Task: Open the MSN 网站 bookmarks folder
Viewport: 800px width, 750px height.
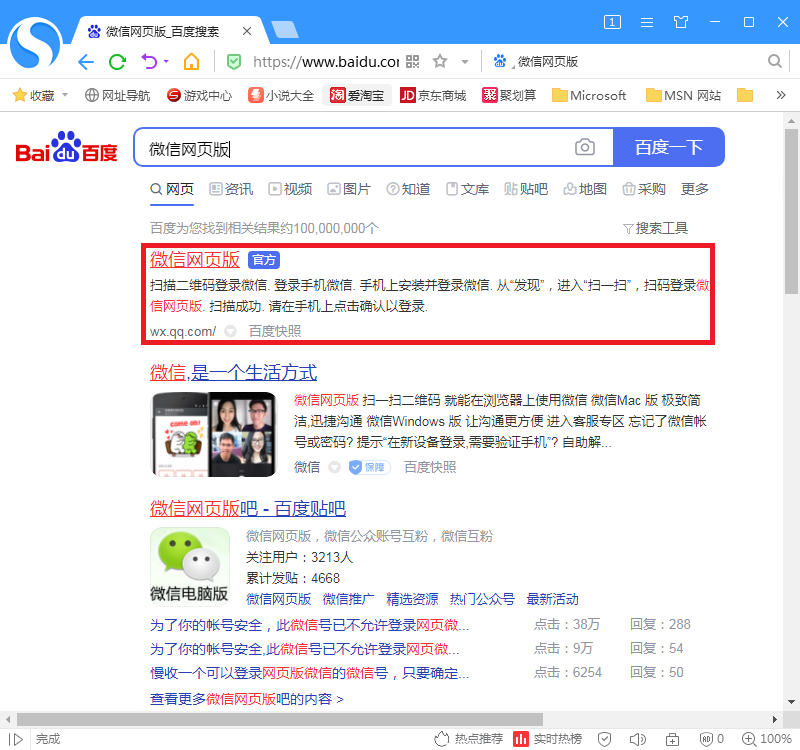Action: click(684, 95)
